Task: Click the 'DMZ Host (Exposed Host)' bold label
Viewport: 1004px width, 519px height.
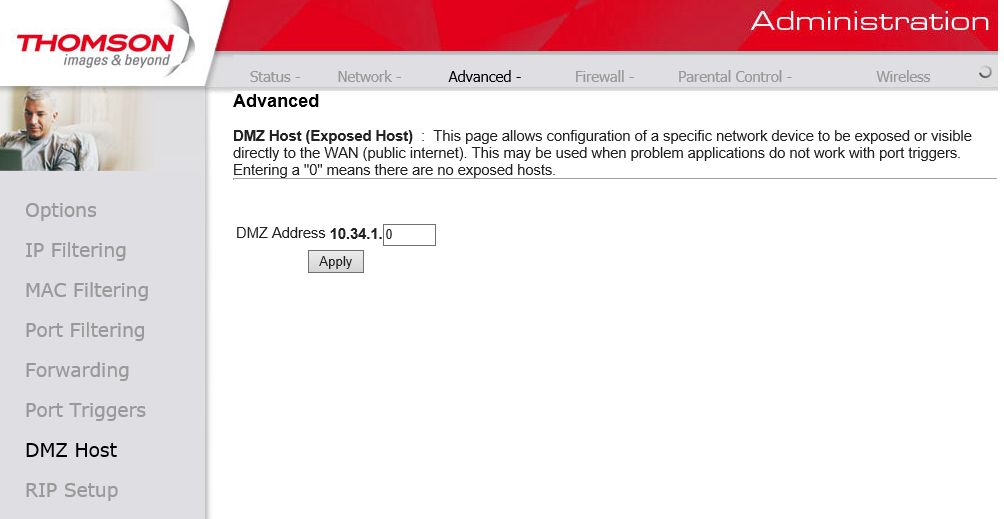Action: click(323, 136)
